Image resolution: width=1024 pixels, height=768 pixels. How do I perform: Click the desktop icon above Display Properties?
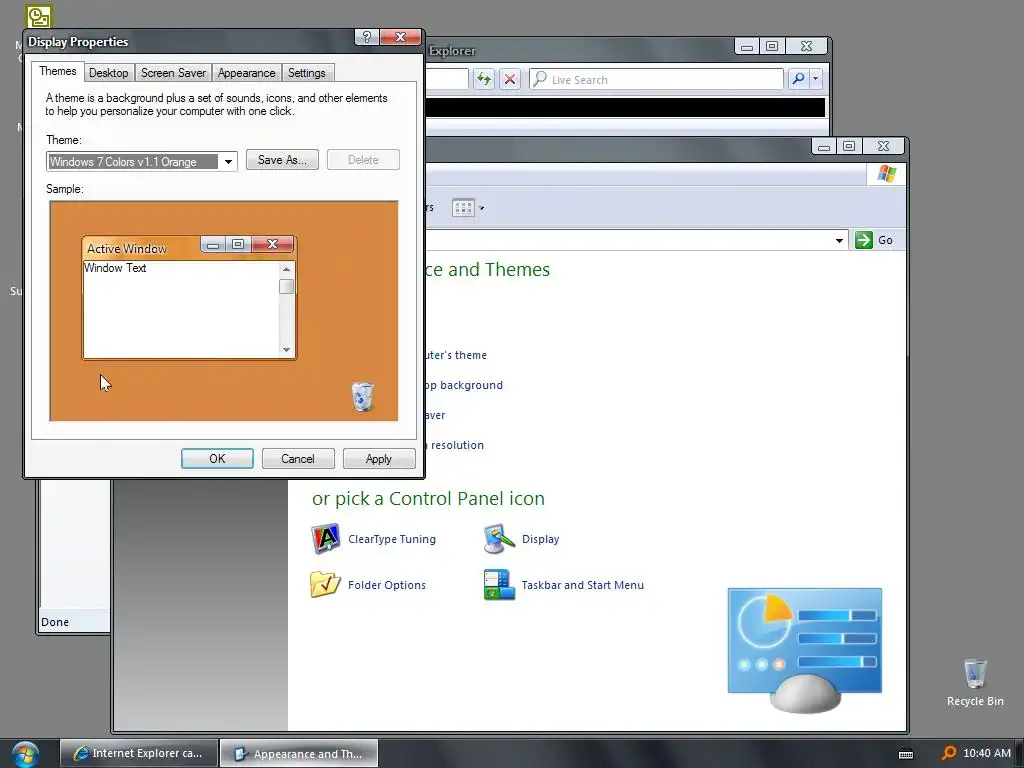coord(39,16)
